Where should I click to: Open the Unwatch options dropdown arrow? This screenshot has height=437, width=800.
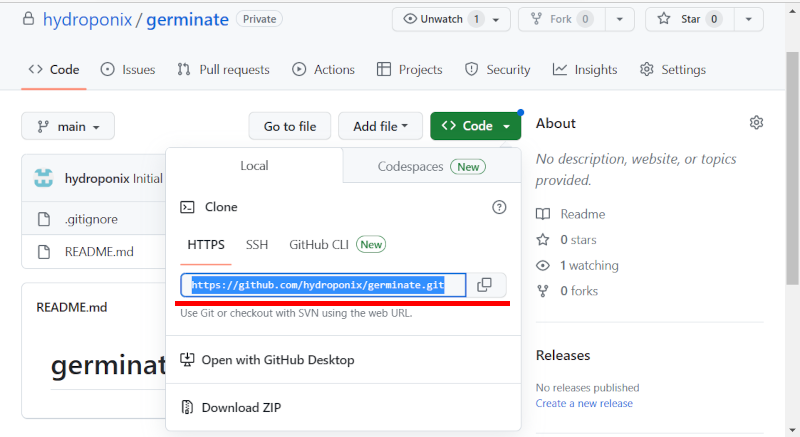click(x=496, y=19)
